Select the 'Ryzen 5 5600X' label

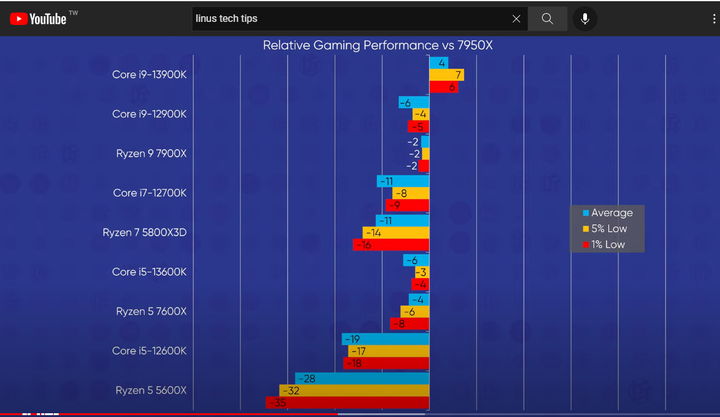pos(151,390)
